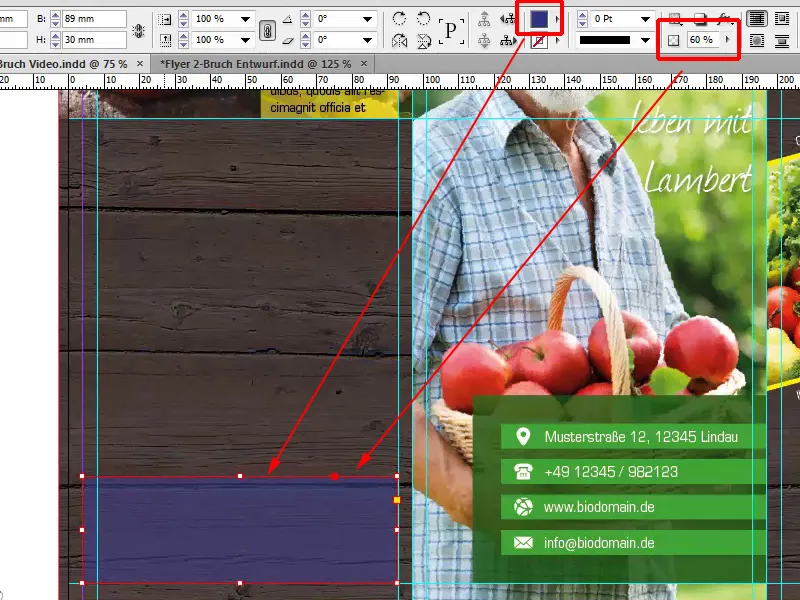The width and height of the screenshot is (800, 600).
Task: Rotate selection 90° counter-clockwise
Action: coord(423,19)
